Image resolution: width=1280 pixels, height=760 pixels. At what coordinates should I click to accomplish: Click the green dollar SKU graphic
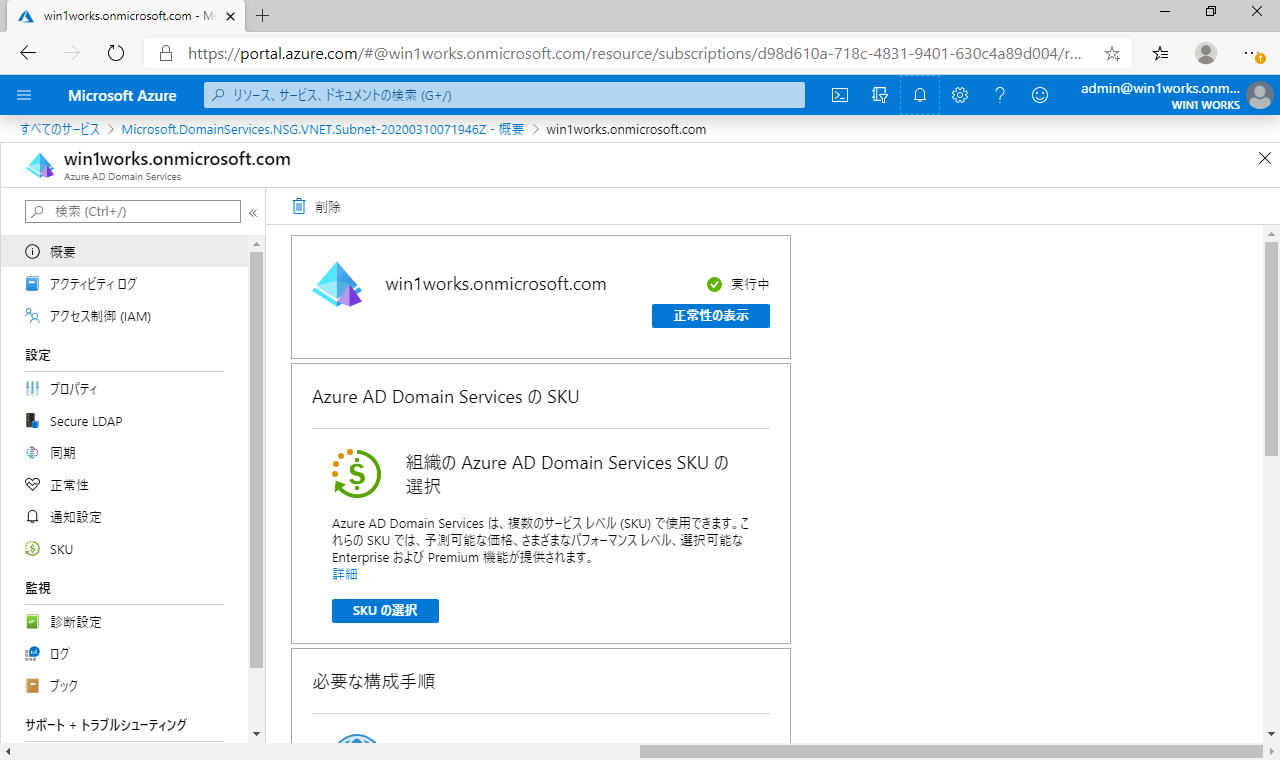(x=356, y=474)
